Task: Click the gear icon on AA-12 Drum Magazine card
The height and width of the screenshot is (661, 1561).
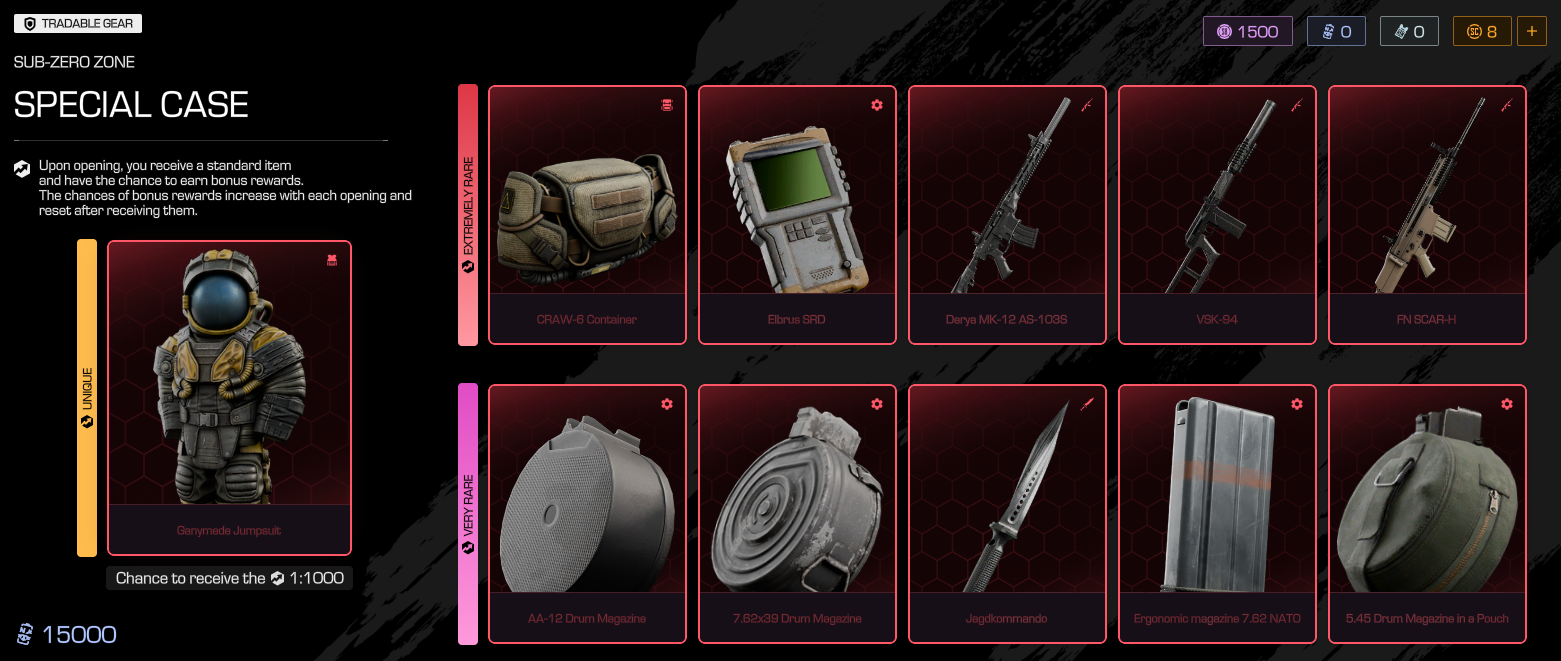Action: [x=667, y=404]
